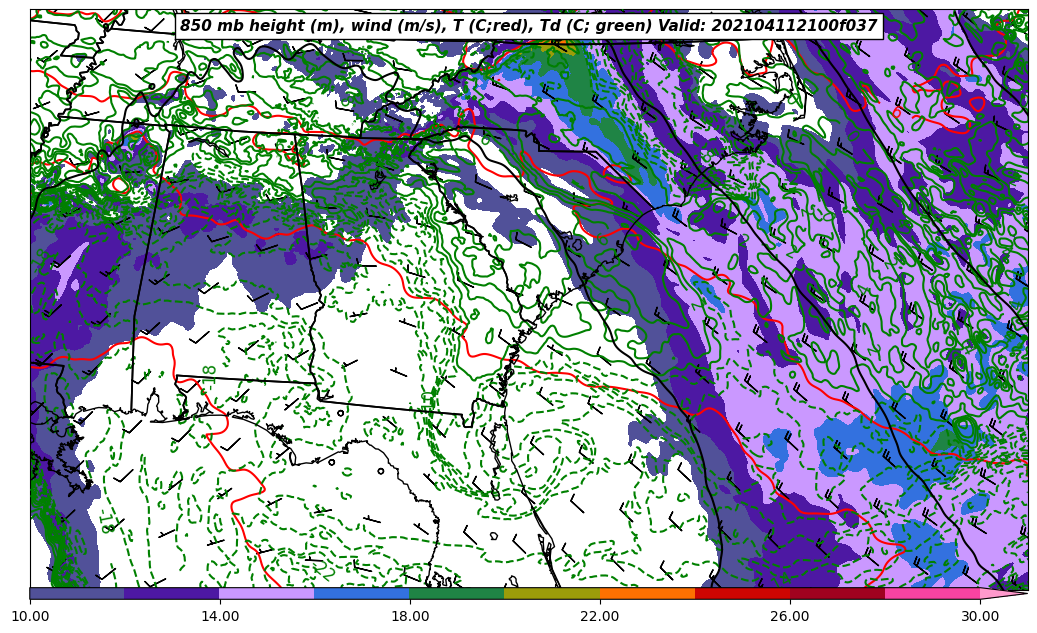Pick the orange 22–24 colorbar segment
This screenshot has width=1037, height=633.
point(647,593)
